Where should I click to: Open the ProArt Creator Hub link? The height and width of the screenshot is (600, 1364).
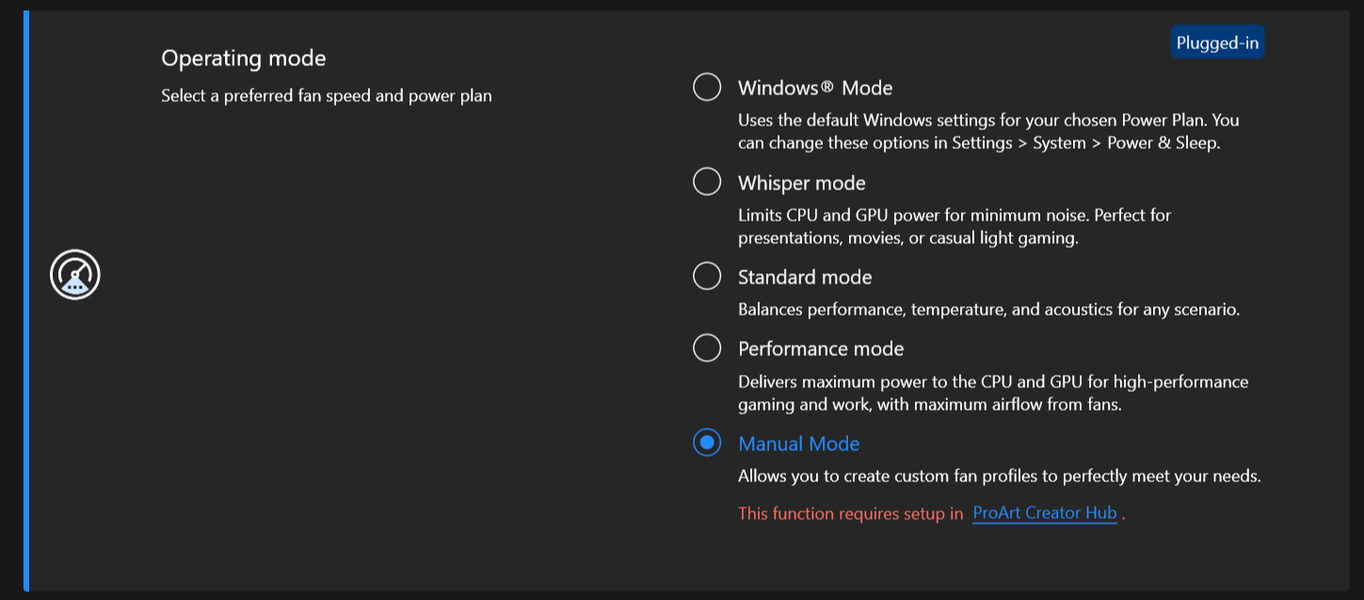point(1044,513)
